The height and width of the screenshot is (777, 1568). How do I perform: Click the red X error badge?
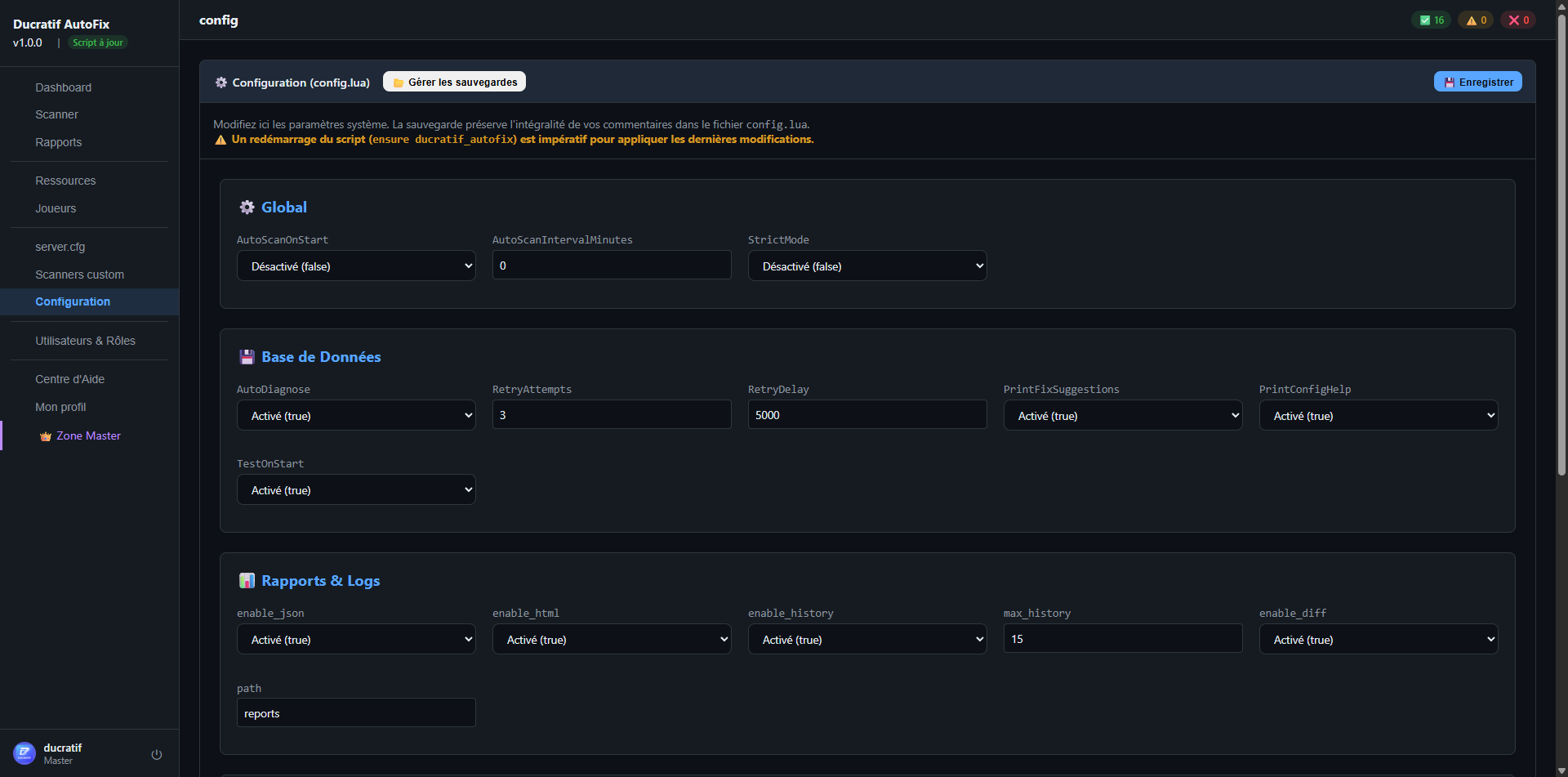(x=1517, y=20)
